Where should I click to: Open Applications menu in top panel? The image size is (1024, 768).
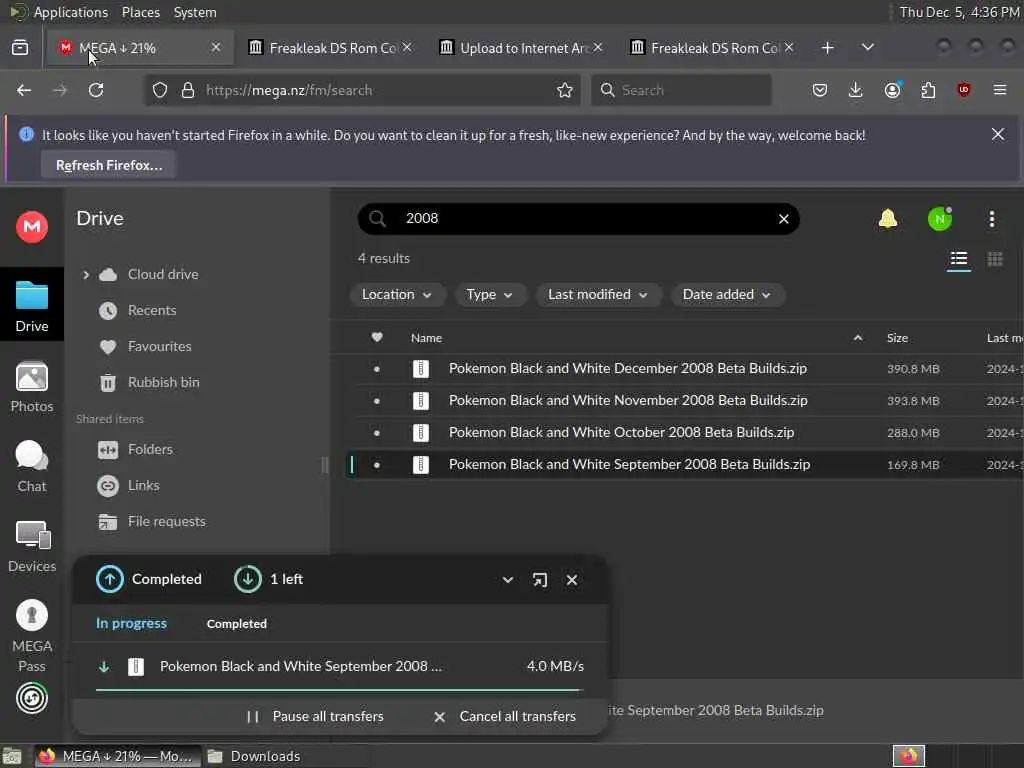71,12
